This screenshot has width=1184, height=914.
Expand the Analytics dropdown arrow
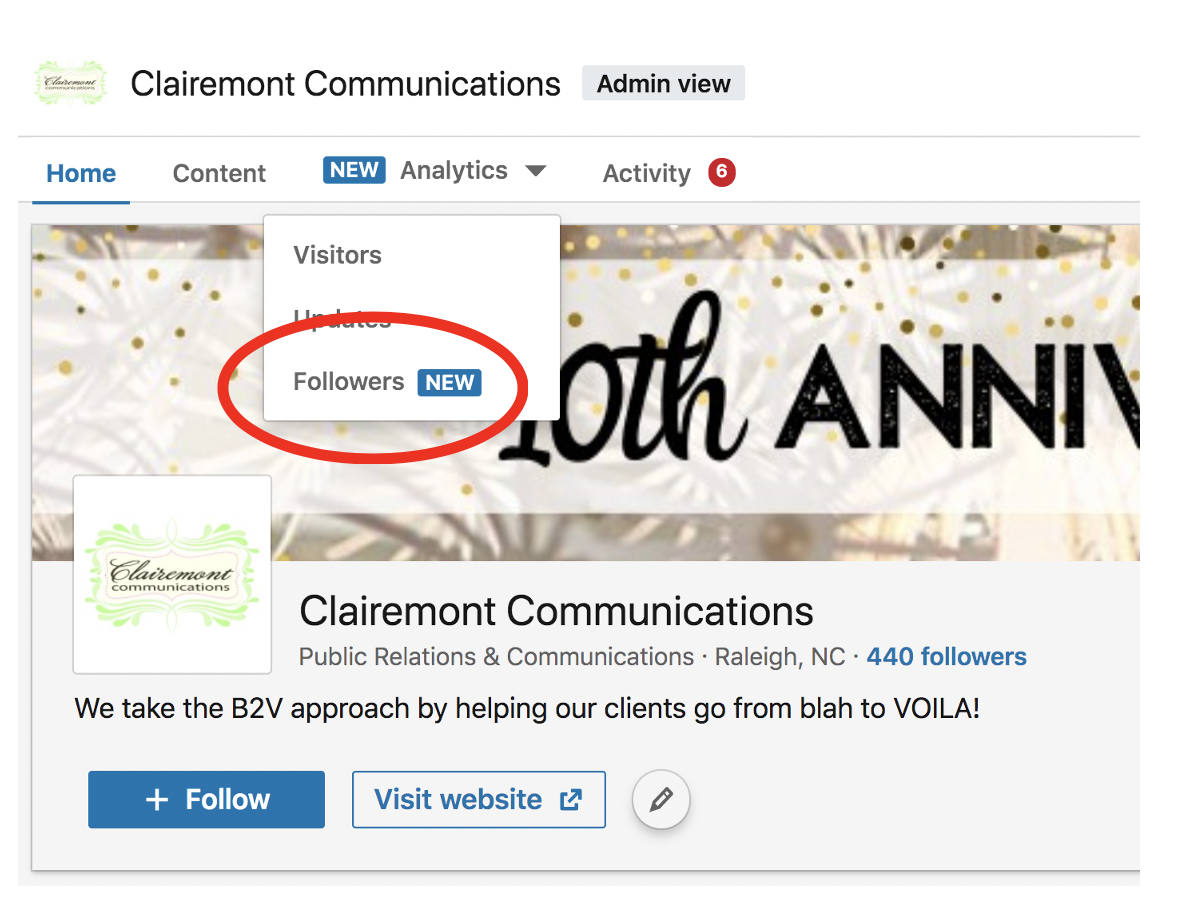tap(535, 171)
